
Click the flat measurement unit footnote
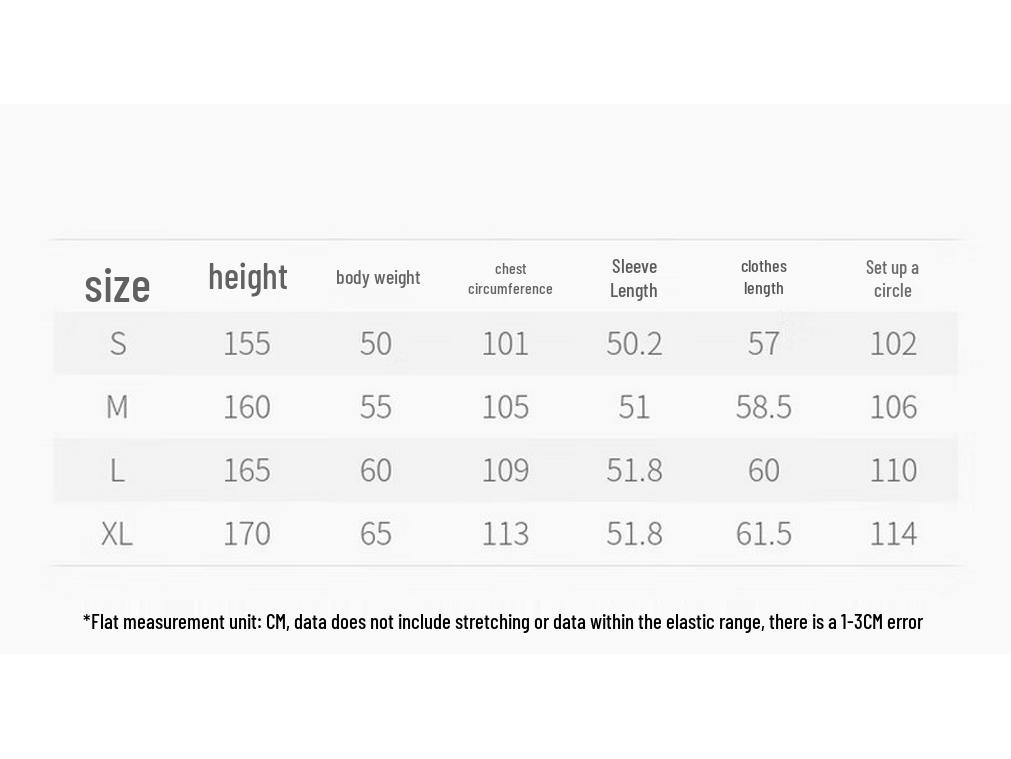(503, 622)
